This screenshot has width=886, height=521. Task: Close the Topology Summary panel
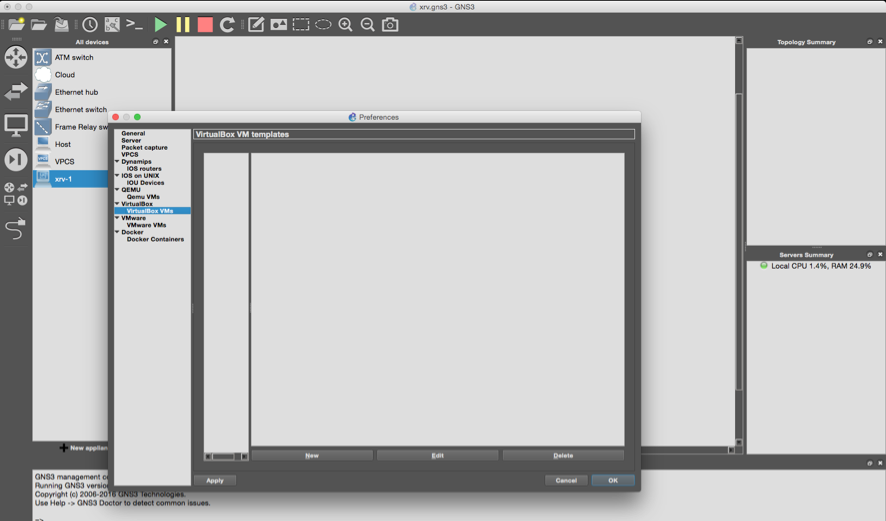point(880,42)
